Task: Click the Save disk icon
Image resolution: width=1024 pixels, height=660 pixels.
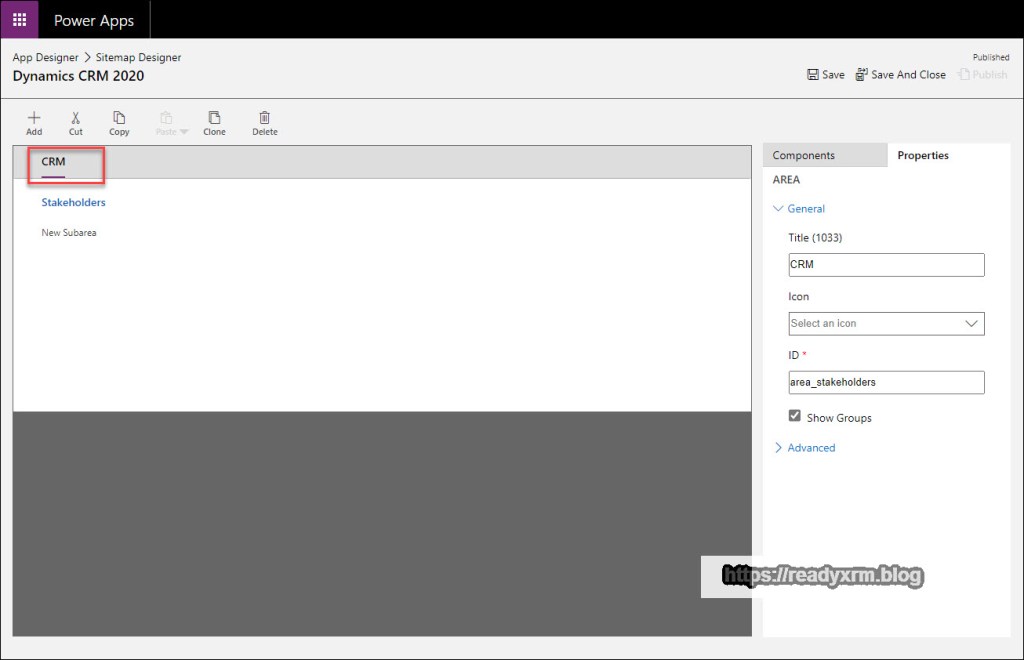Action: [814, 75]
